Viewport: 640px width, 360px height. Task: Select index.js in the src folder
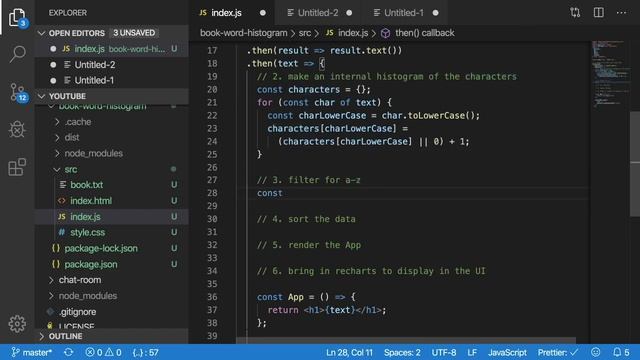pyautogui.click(x=111, y=217)
